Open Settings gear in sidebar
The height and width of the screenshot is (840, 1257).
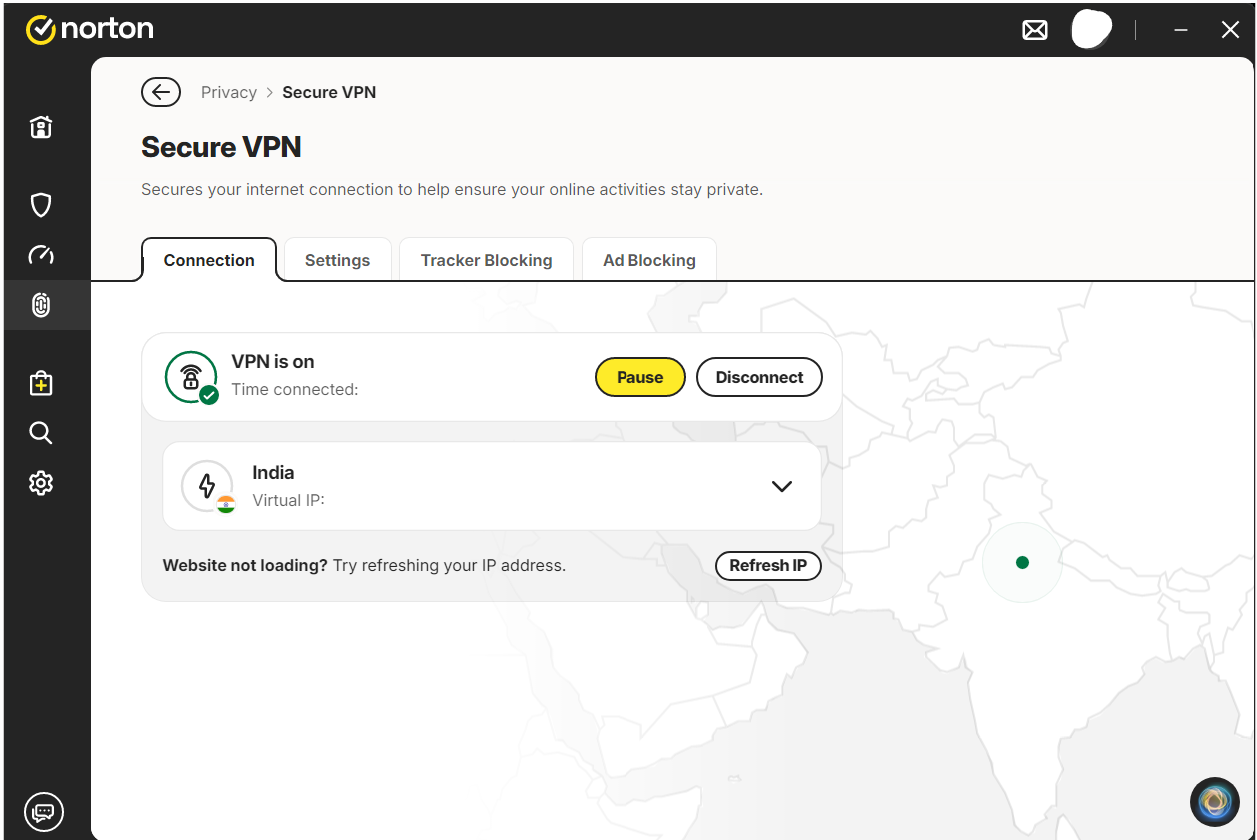40,483
